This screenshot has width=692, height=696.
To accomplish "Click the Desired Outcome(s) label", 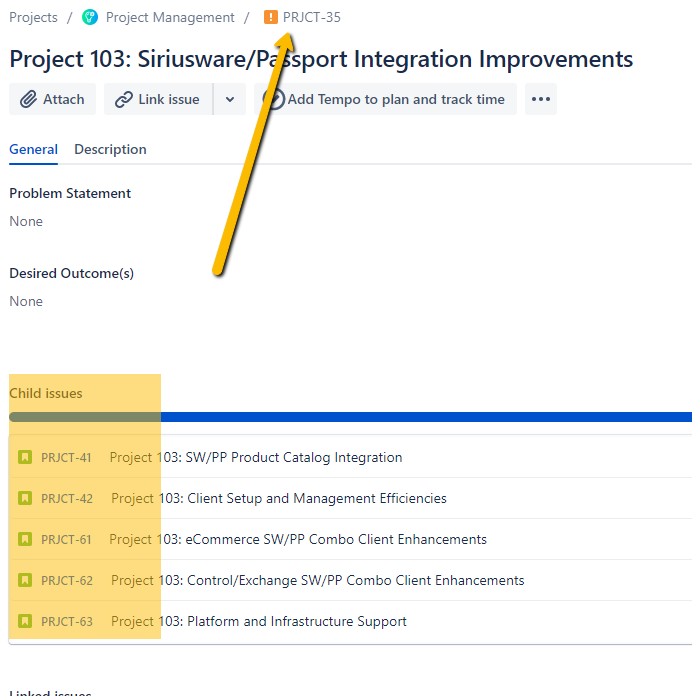I will click(x=71, y=273).
